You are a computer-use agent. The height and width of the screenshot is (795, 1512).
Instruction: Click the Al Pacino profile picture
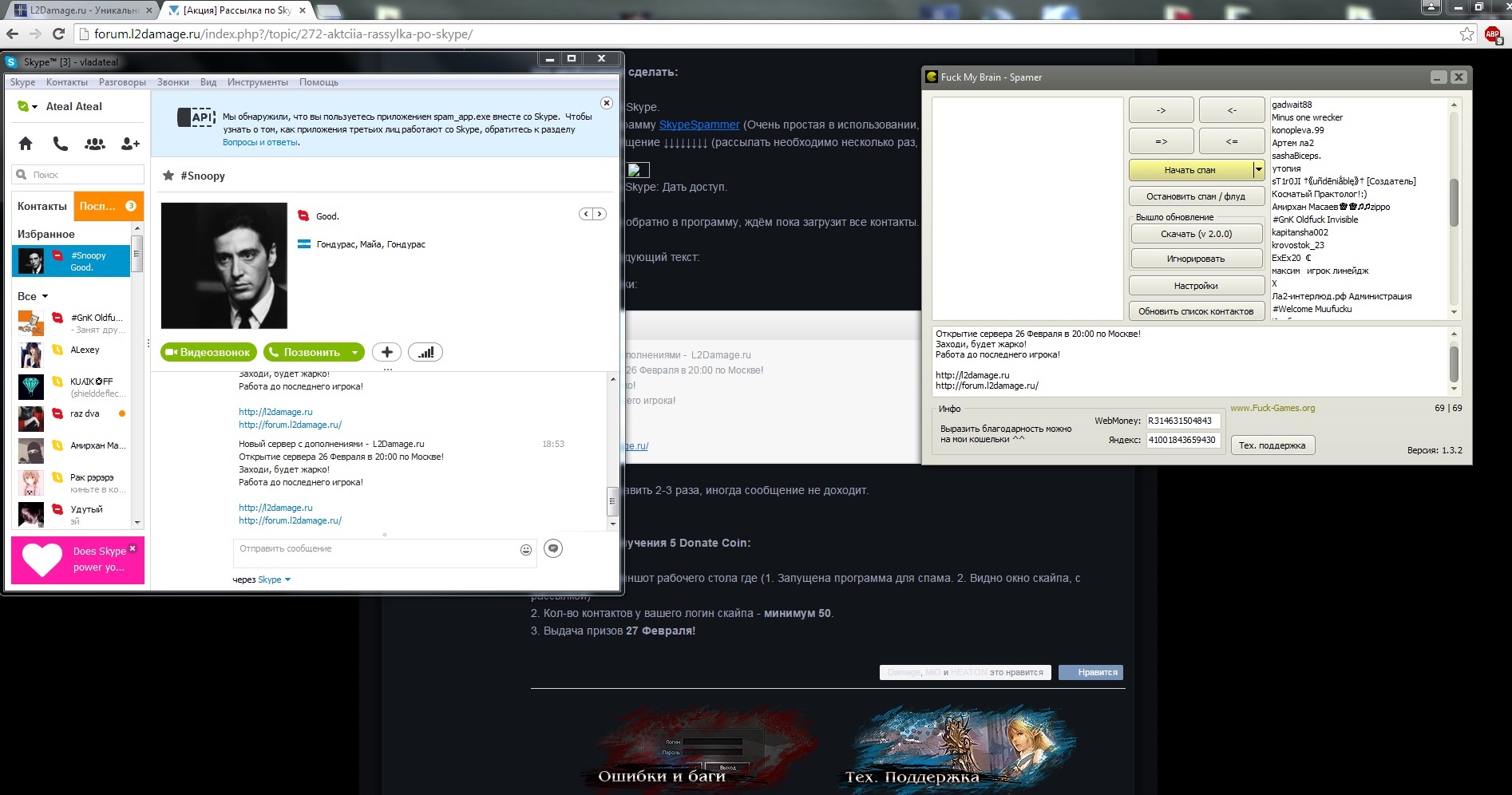tap(224, 266)
